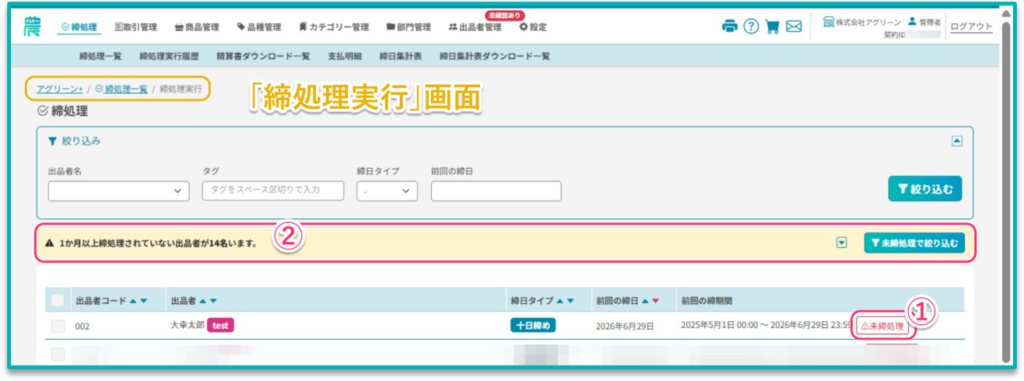Open the 締日タイプ dropdown
The width and height of the screenshot is (1024, 381).
[x=387, y=191]
